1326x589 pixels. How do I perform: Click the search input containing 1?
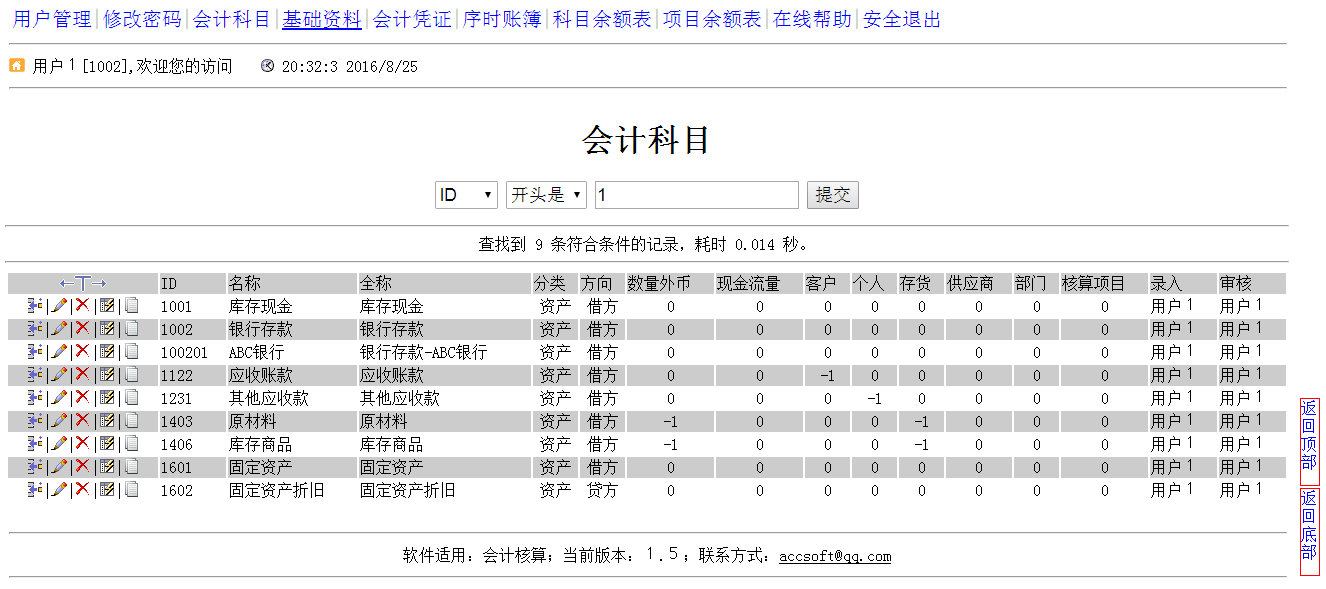tap(696, 194)
